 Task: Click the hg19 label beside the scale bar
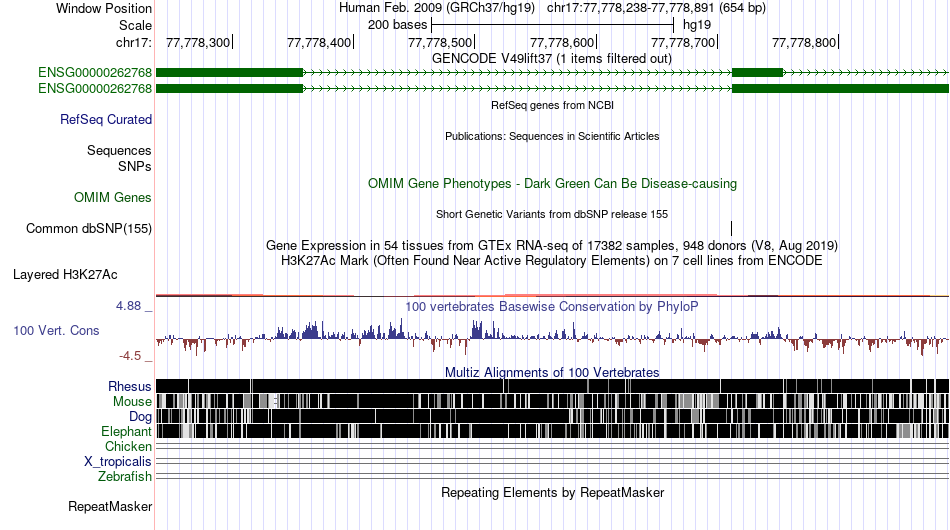tap(697, 25)
